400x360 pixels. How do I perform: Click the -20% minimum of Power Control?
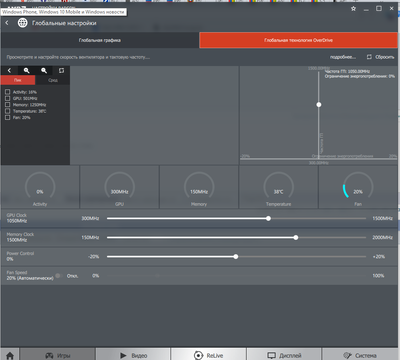(x=94, y=257)
